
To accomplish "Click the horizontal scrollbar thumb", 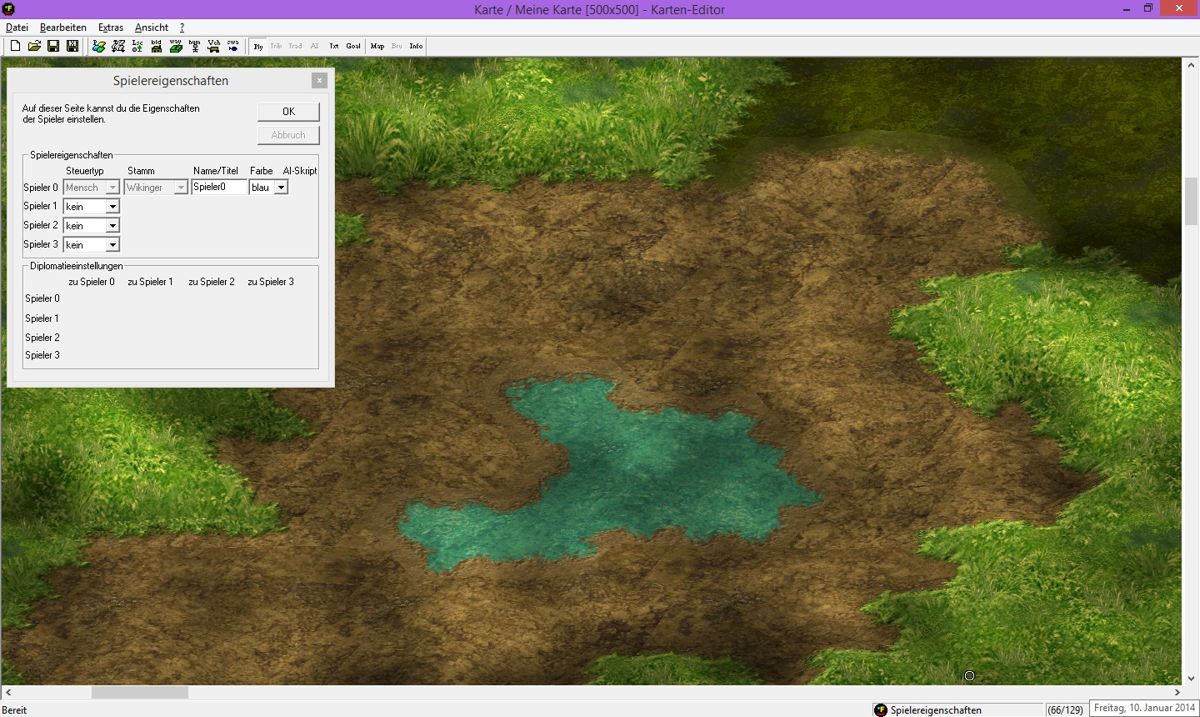I will click(140, 692).
